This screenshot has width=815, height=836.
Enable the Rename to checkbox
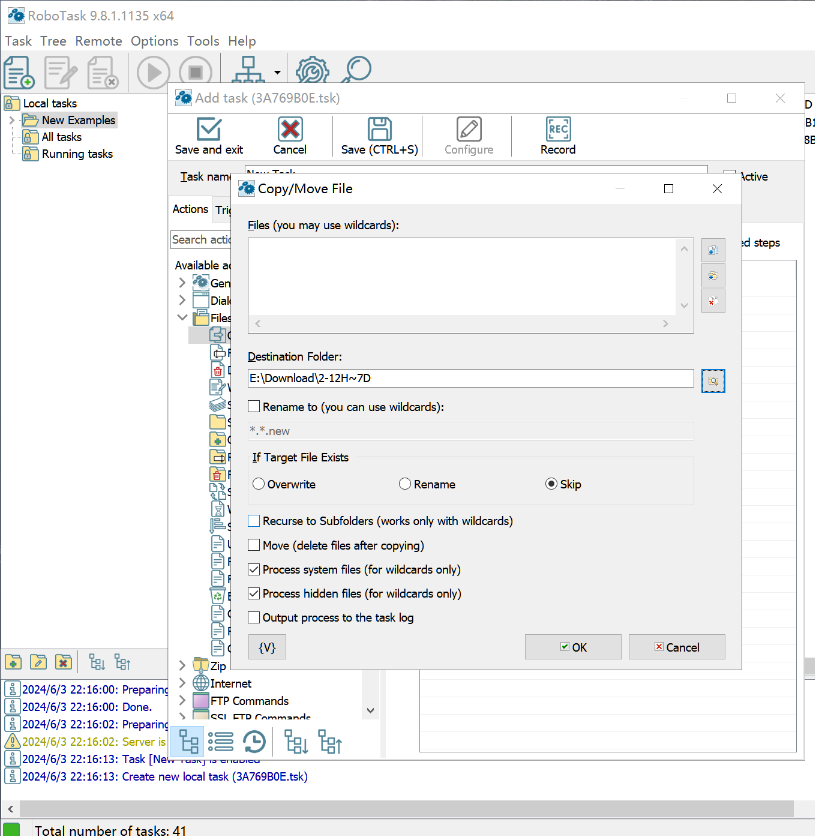(255, 407)
